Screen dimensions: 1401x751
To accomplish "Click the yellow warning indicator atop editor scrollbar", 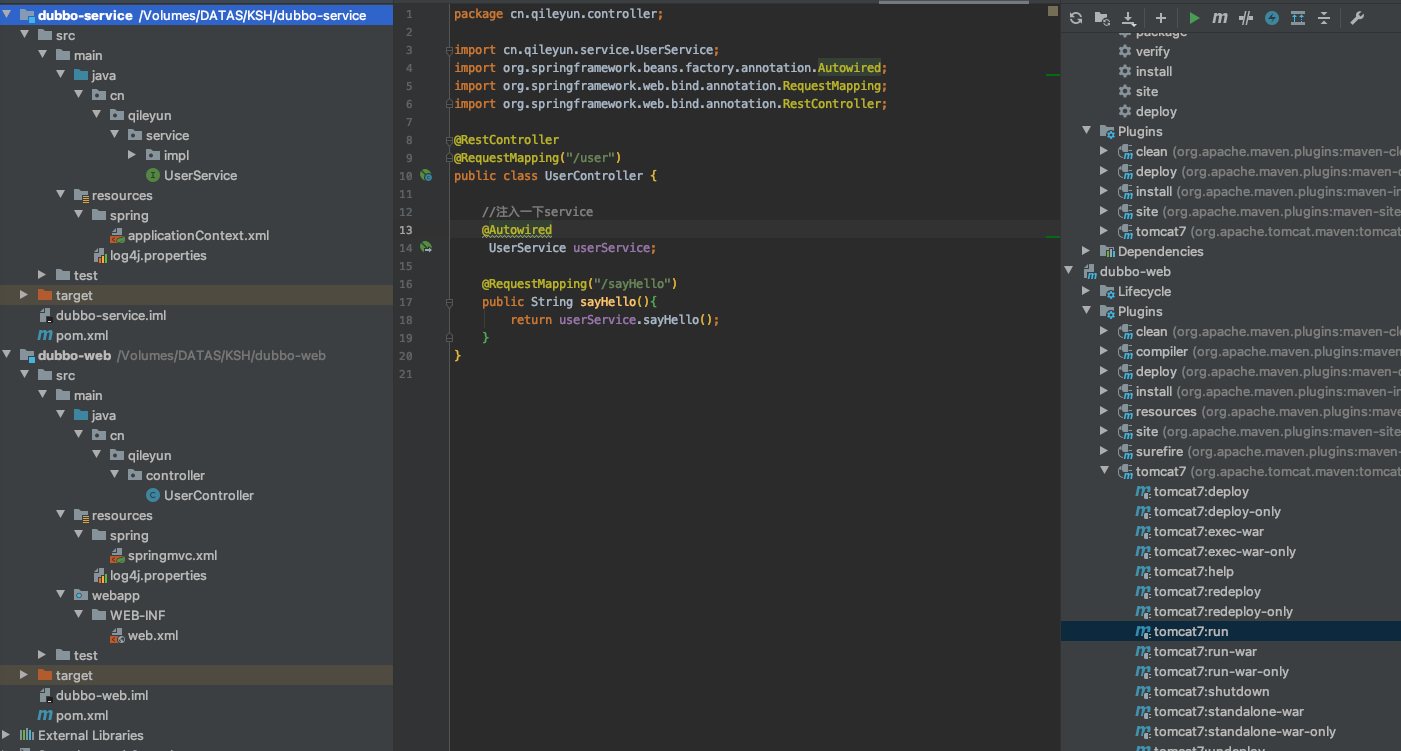I will click(x=1051, y=12).
